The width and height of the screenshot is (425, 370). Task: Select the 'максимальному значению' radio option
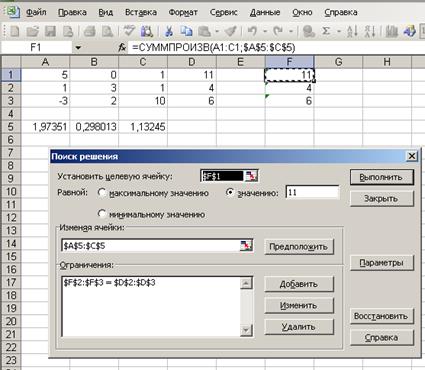pyautogui.click(x=102, y=193)
